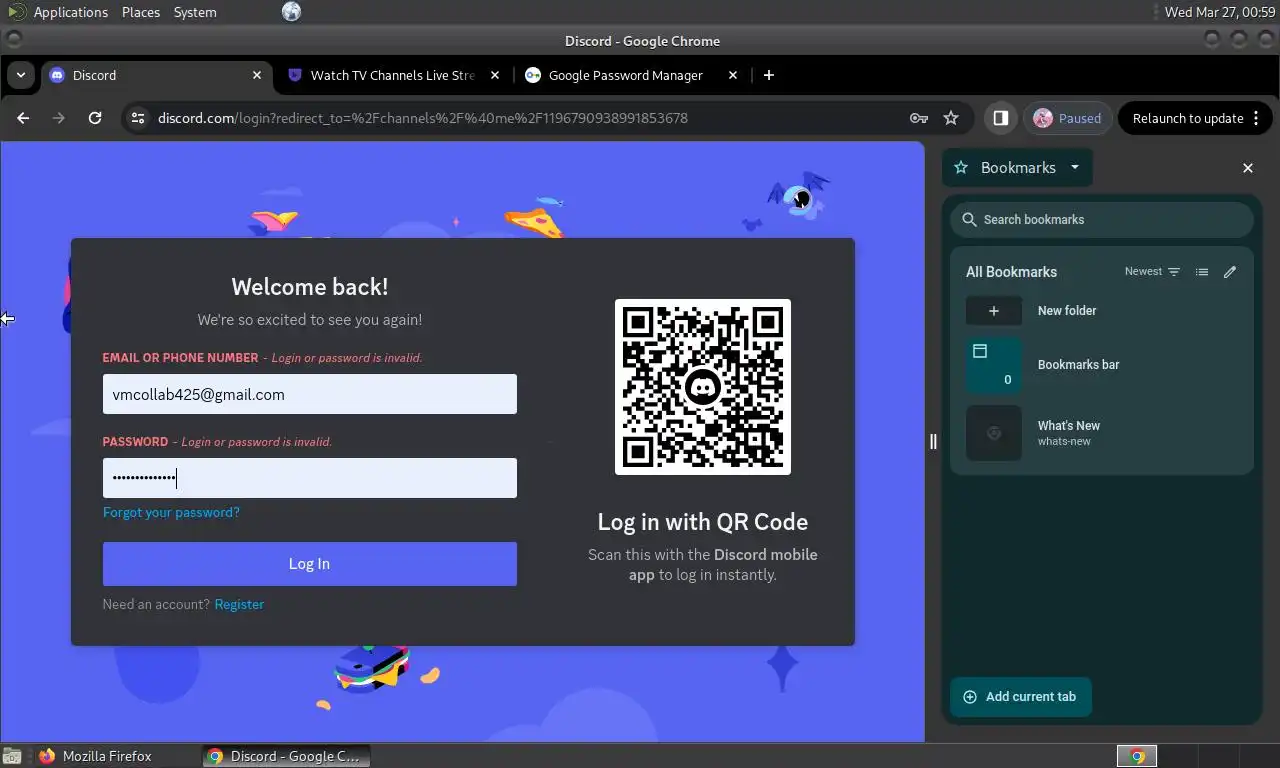Click the Chrome workspace icon at bottom right
Viewport: 1280px width, 768px height.
pos(1137,756)
